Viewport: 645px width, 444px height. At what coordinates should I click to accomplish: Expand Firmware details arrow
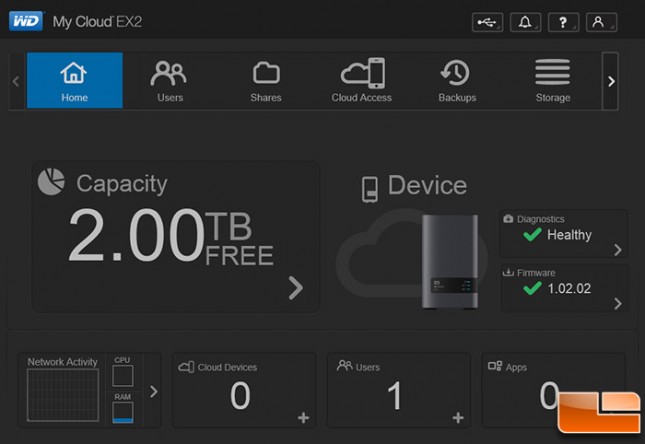tap(617, 304)
